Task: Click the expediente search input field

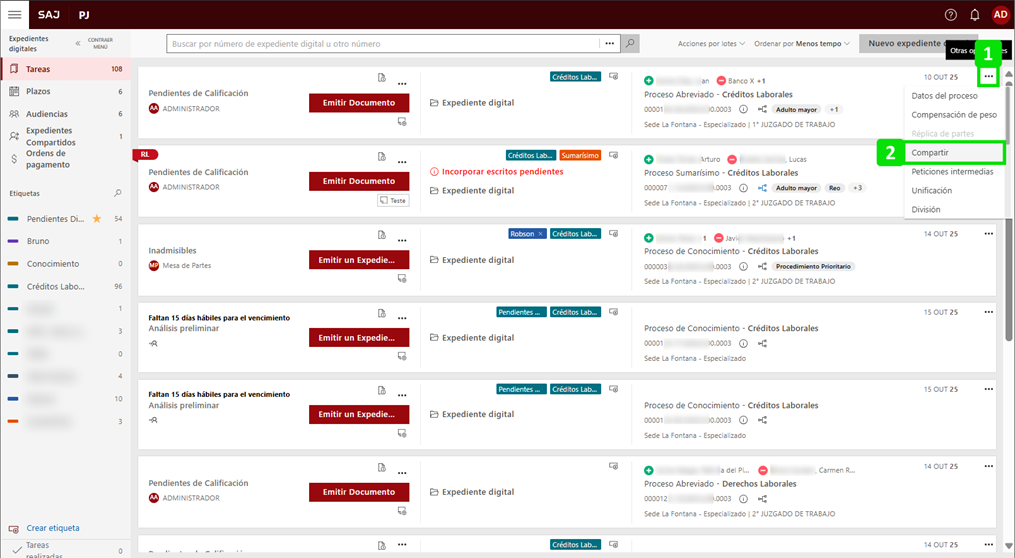Action: pos(385,44)
